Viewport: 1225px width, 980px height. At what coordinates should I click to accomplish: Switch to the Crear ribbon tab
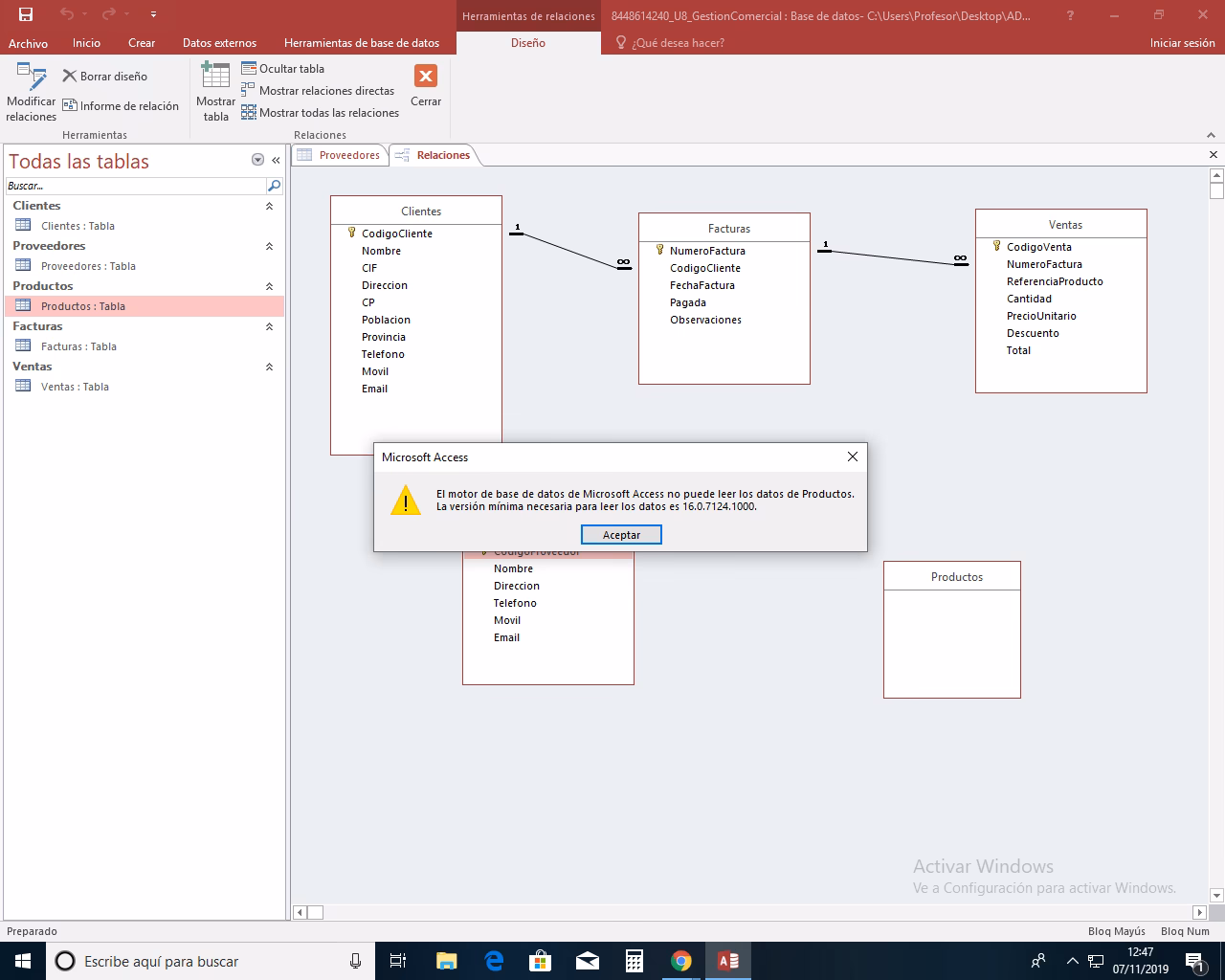pyautogui.click(x=142, y=43)
